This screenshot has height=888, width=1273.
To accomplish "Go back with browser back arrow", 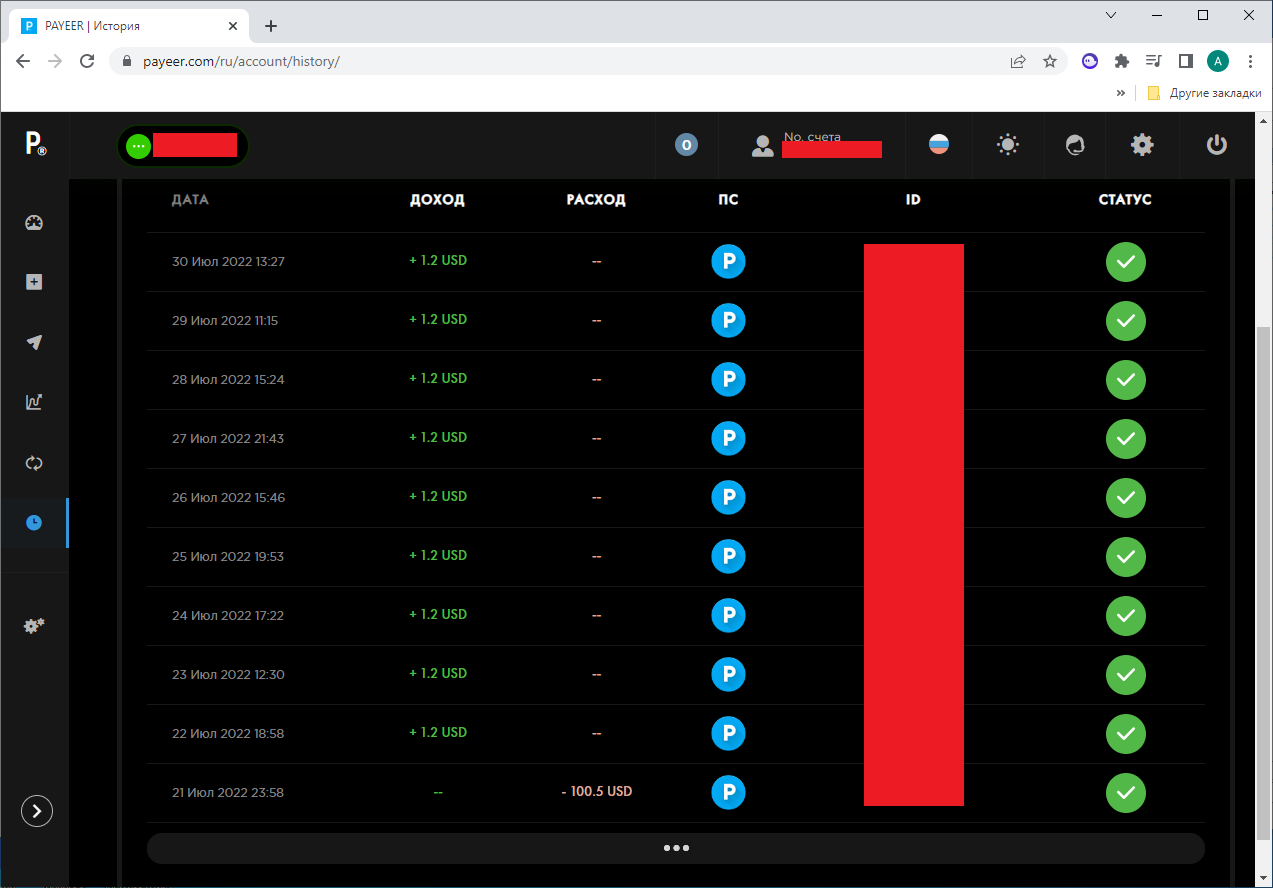I will pos(23,61).
